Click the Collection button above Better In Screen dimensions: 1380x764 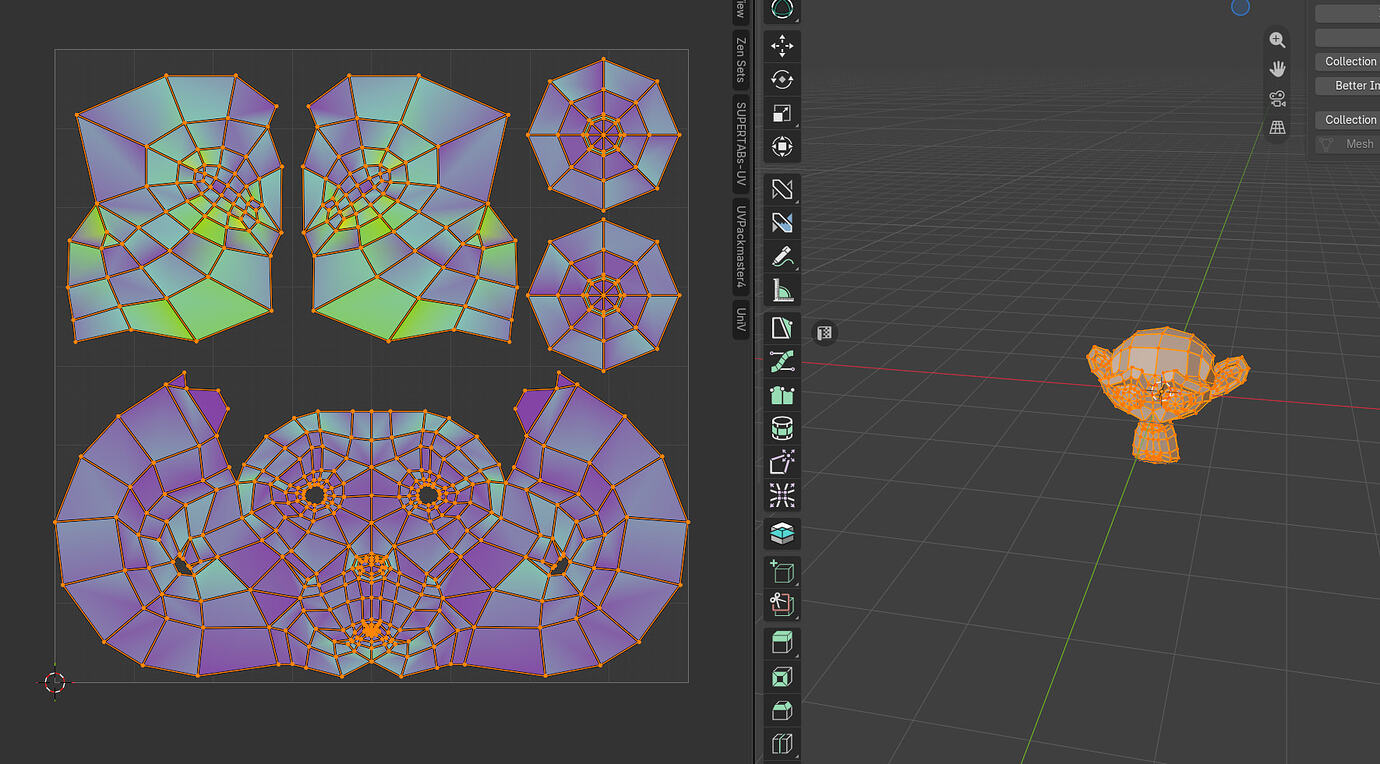(1348, 61)
